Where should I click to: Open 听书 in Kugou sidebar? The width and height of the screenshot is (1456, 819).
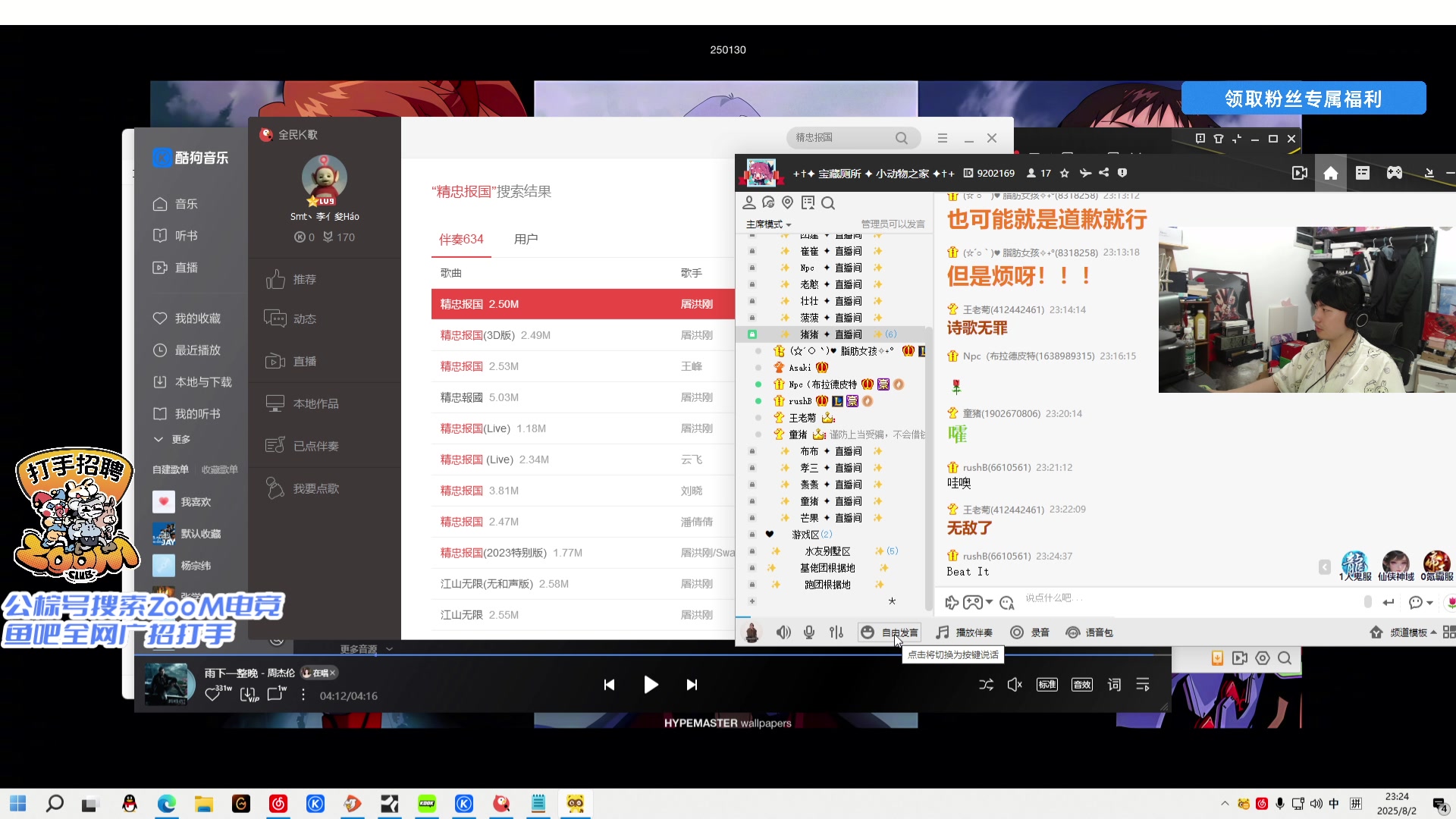click(176, 236)
